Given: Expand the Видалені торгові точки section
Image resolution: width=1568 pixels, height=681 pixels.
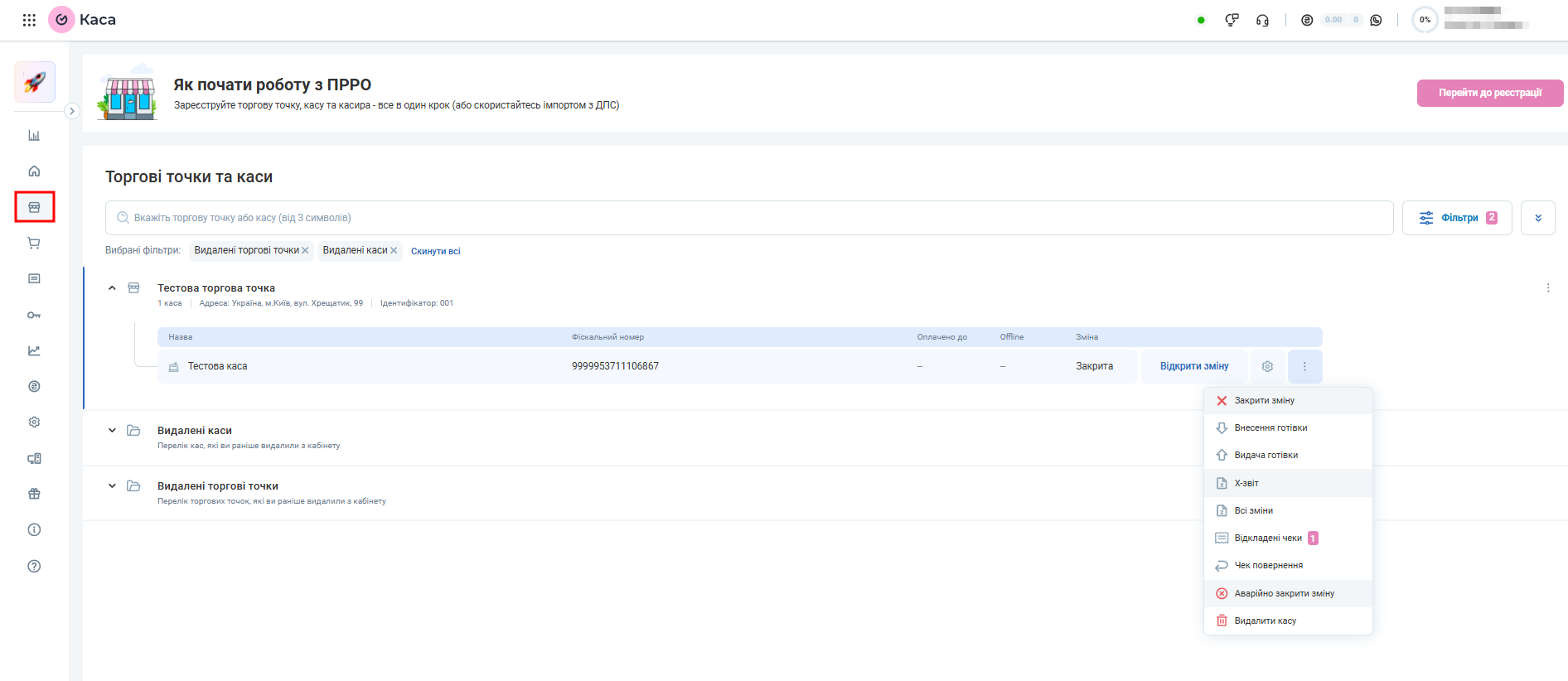Looking at the screenshot, I should pos(112,485).
